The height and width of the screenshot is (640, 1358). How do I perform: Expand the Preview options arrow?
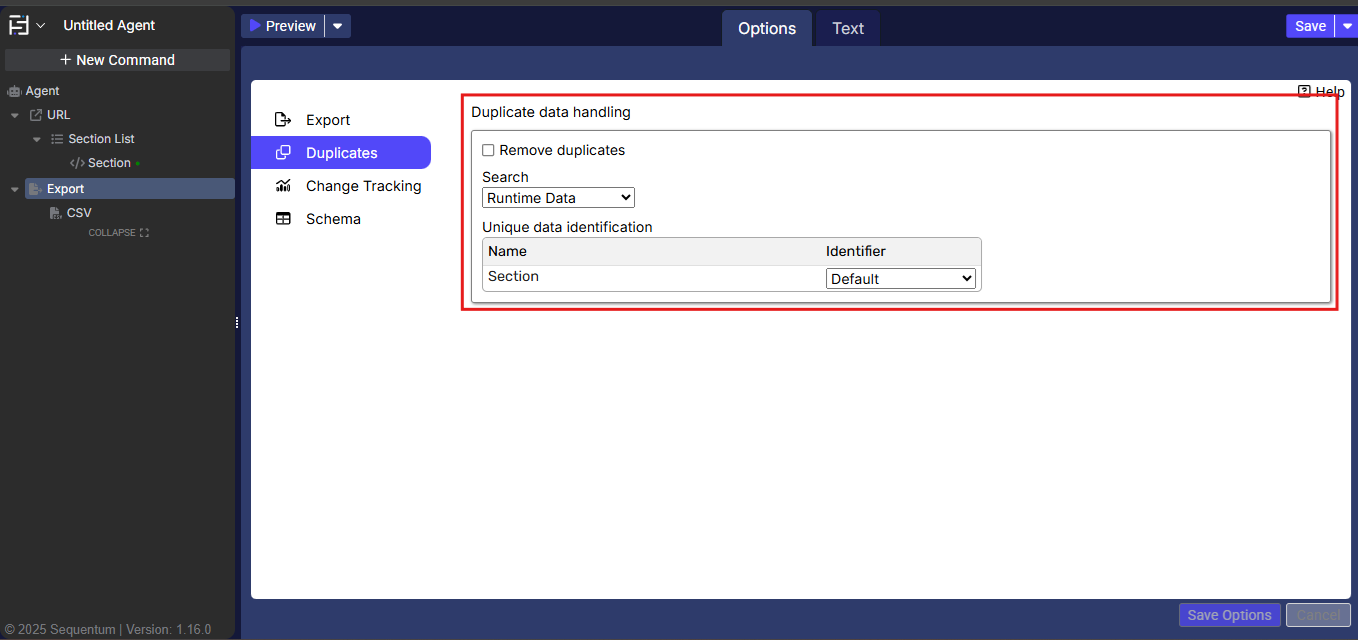tap(338, 26)
